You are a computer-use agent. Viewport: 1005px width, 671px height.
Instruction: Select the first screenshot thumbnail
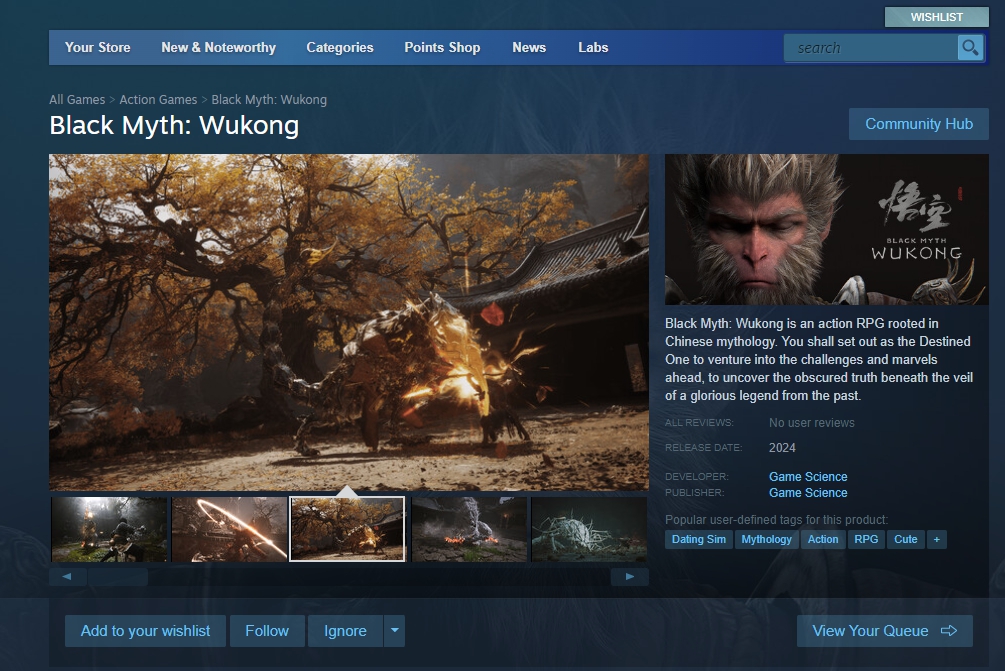[109, 529]
